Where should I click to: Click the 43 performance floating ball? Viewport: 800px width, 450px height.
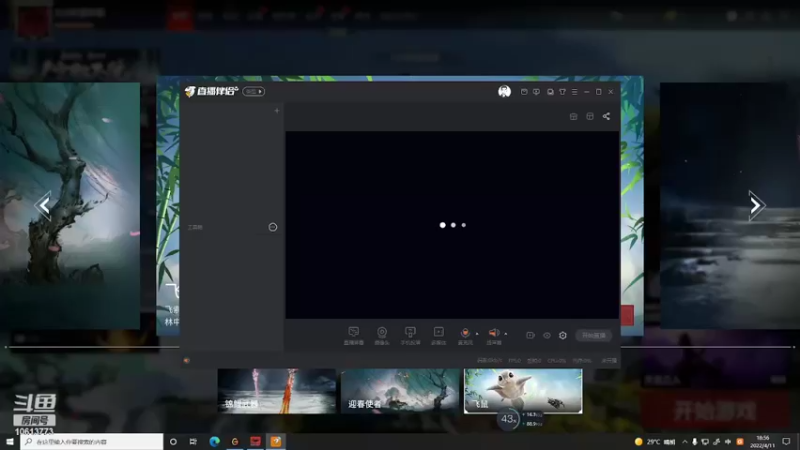tap(508, 419)
